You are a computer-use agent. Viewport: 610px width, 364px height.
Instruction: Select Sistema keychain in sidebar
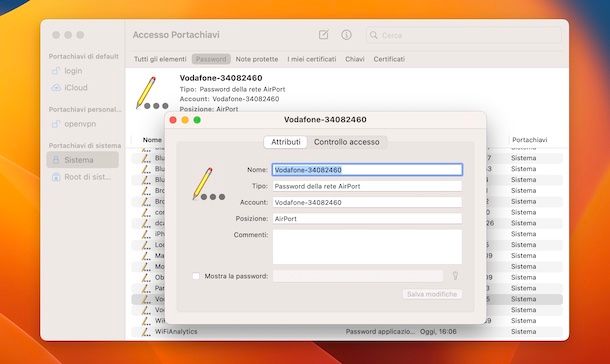click(x=82, y=160)
